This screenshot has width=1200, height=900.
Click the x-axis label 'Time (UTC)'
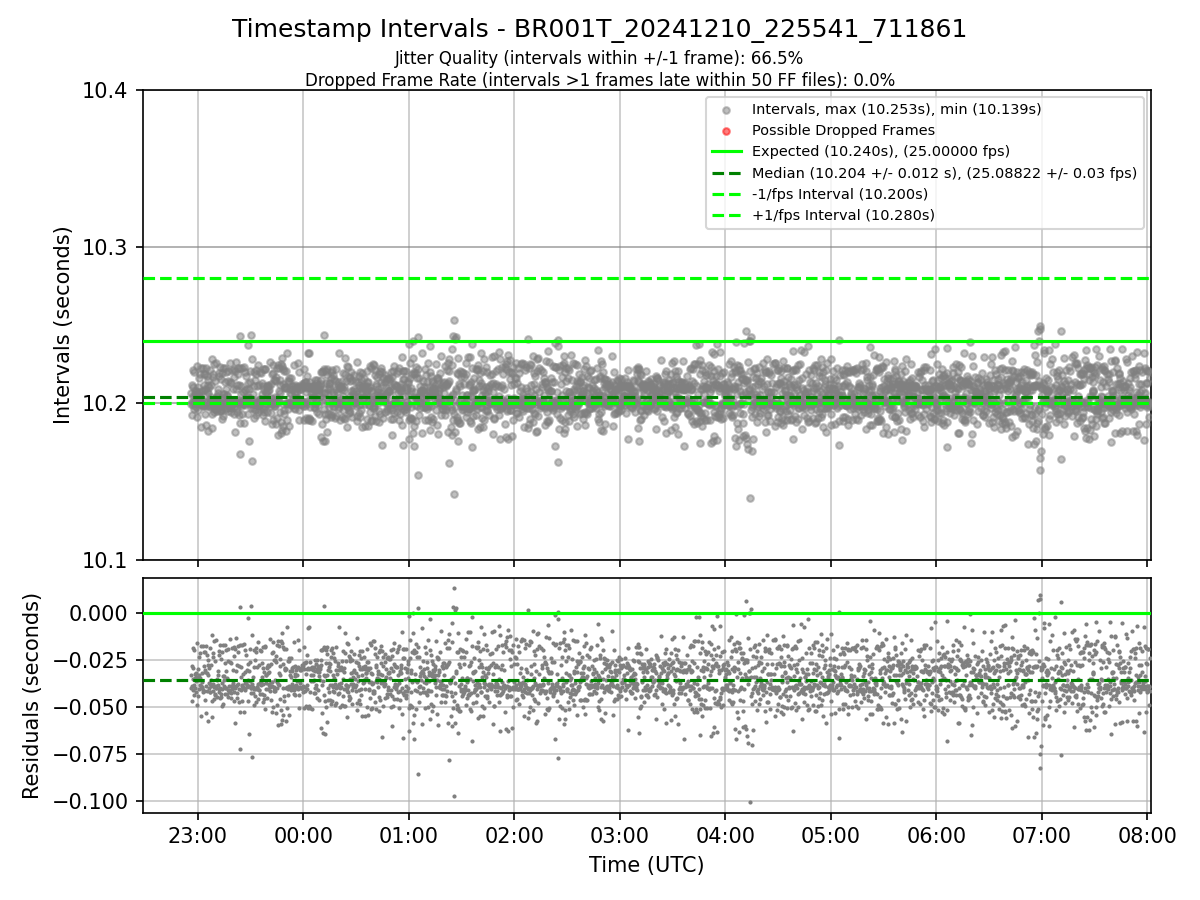pos(646,865)
